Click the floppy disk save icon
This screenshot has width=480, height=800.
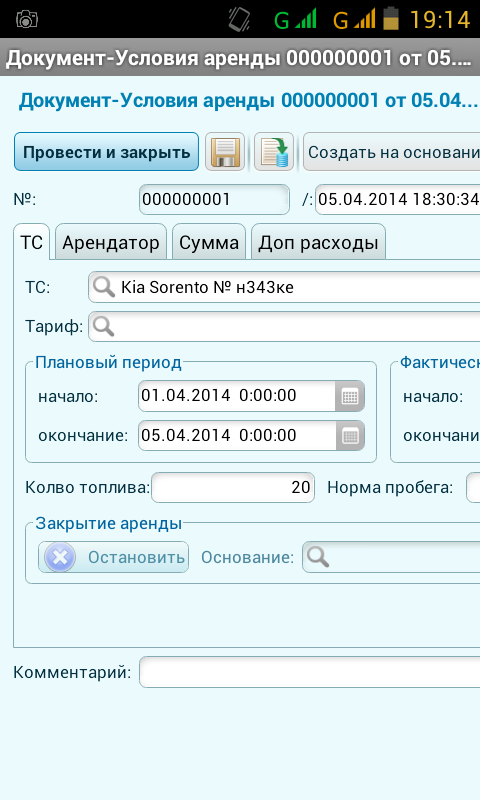(x=225, y=152)
